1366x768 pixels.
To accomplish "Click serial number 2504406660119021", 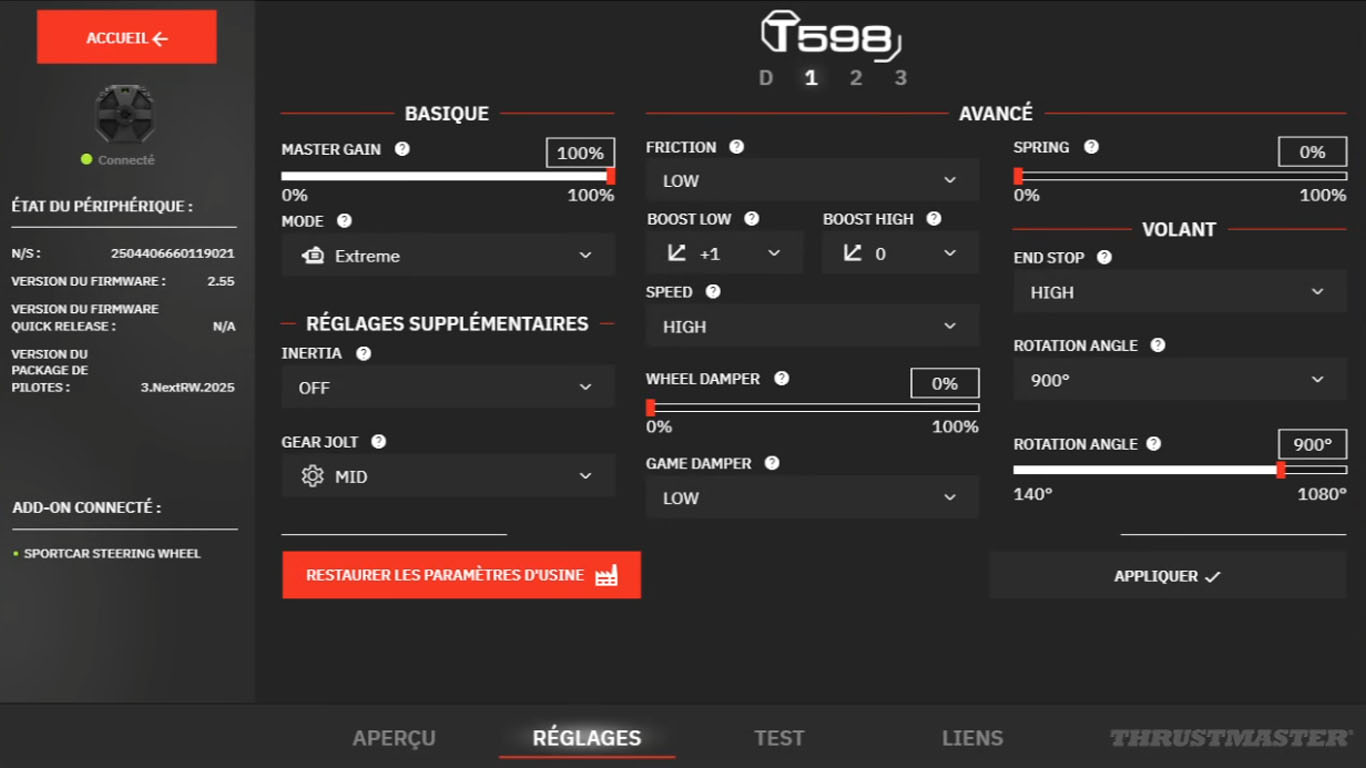I will 172,254.
